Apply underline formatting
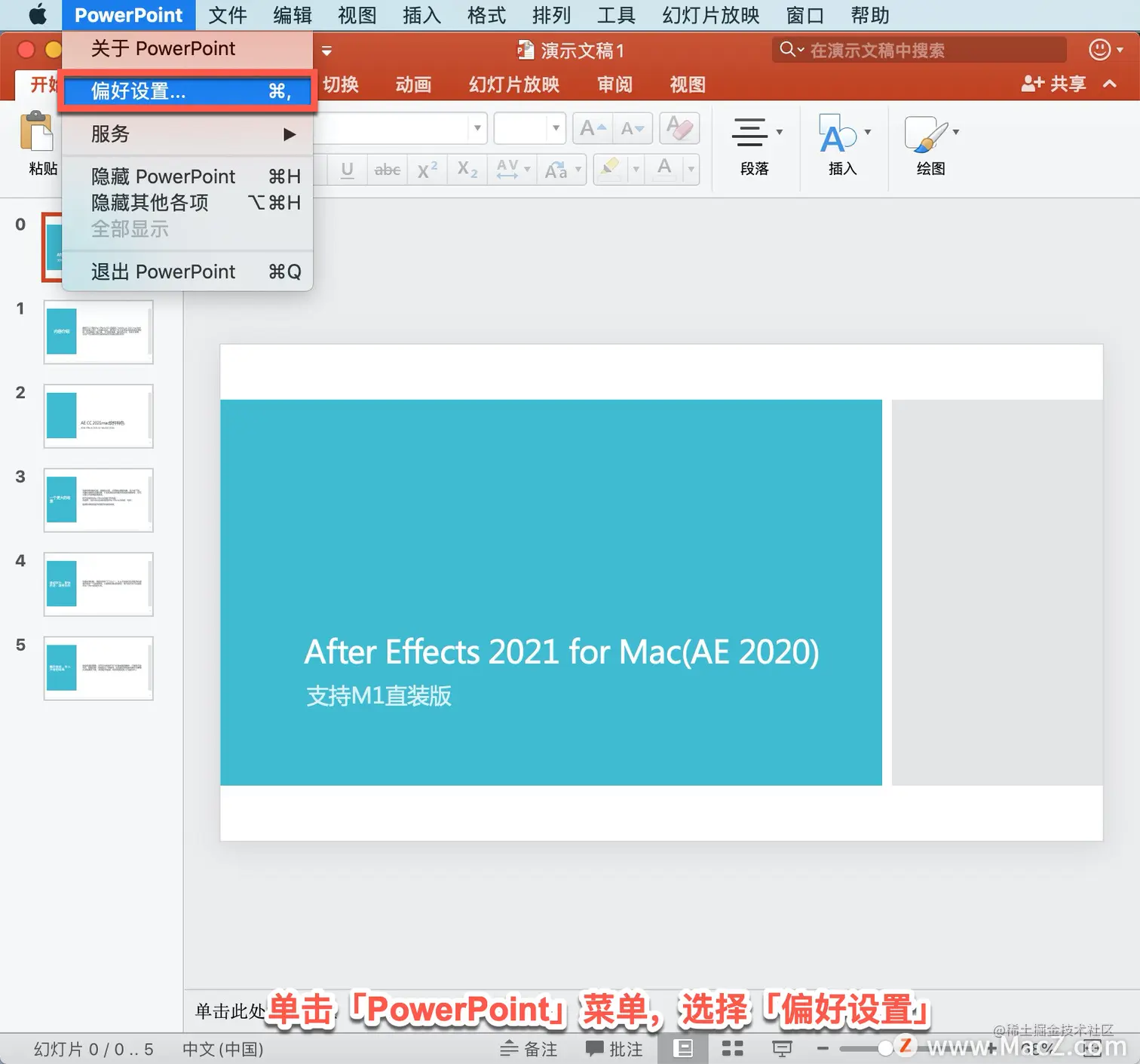 pos(347,170)
